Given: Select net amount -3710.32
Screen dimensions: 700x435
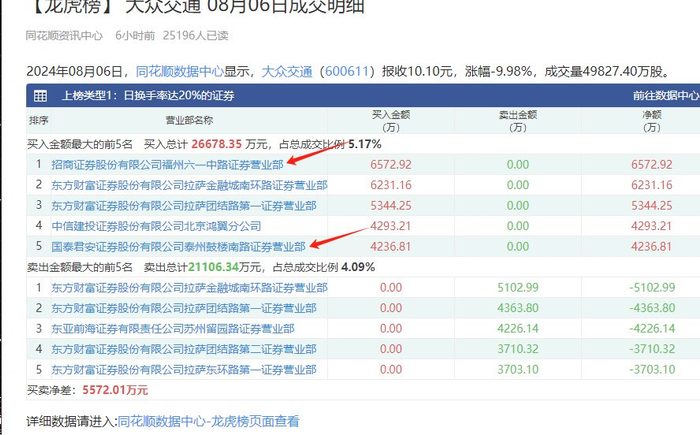Looking at the screenshot, I should coord(652,350).
